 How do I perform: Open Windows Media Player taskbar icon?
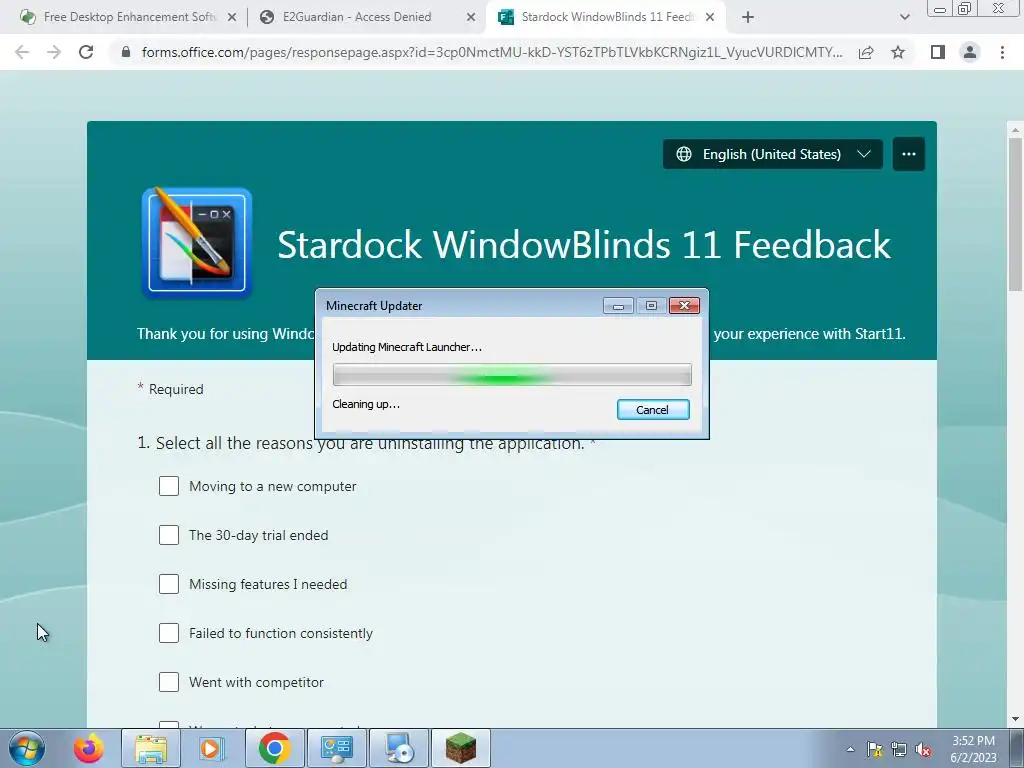coord(211,748)
